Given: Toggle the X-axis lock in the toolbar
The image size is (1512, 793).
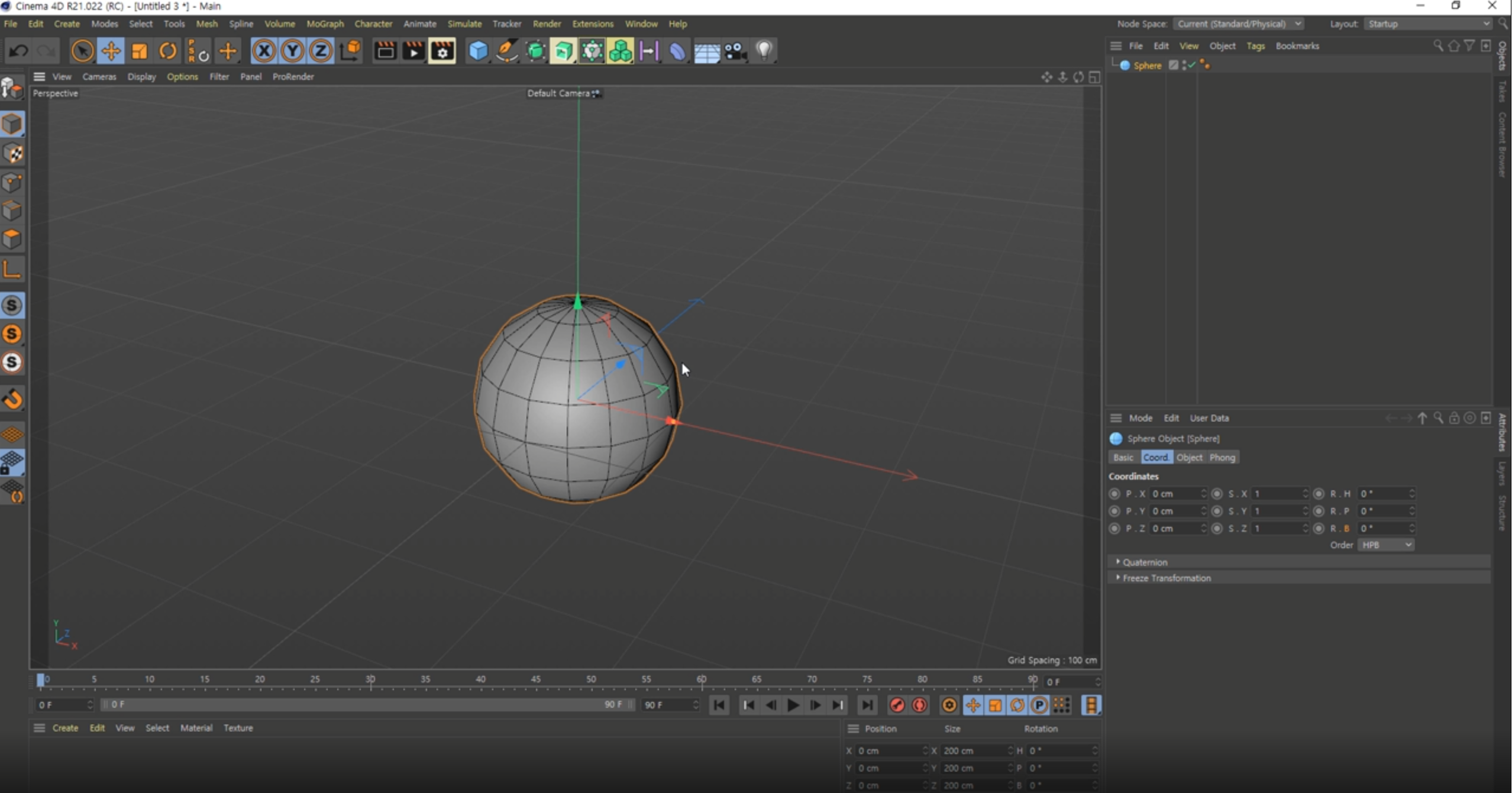Looking at the screenshot, I should tap(263, 51).
